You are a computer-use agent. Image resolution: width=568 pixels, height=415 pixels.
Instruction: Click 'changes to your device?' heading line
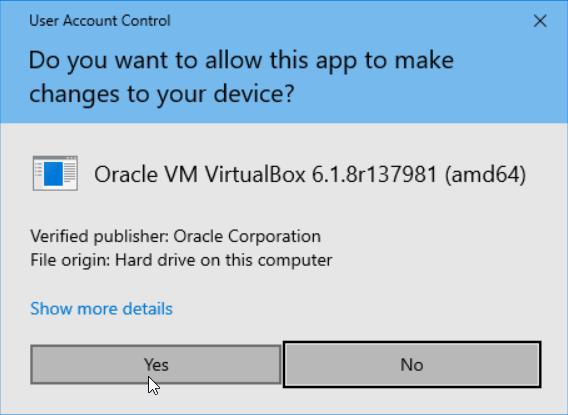click(x=162, y=94)
